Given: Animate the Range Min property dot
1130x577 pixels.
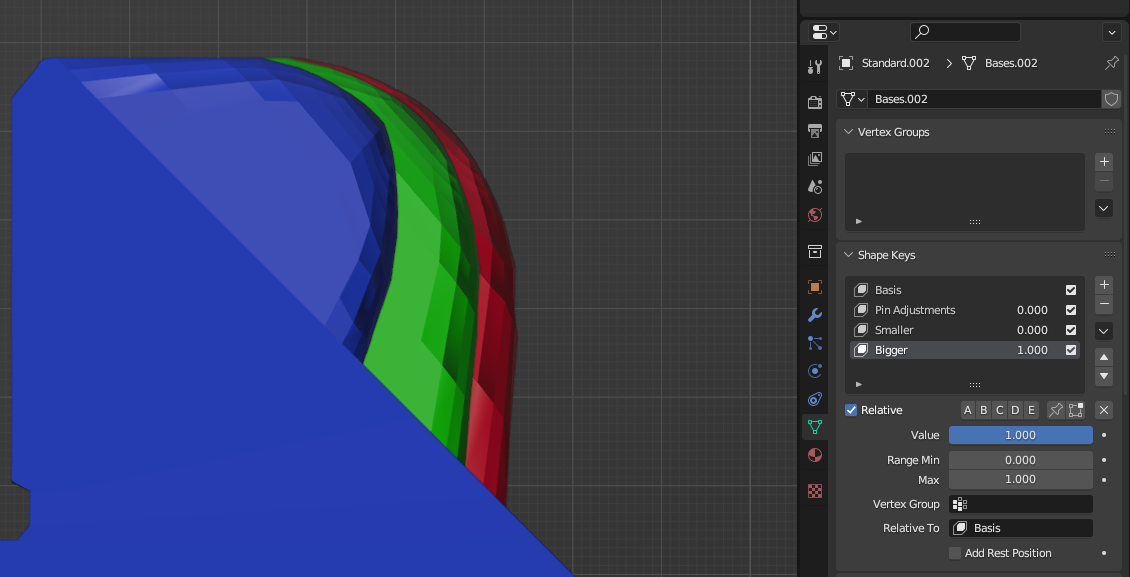Looking at the screenshot, I should coord(1105,460).
